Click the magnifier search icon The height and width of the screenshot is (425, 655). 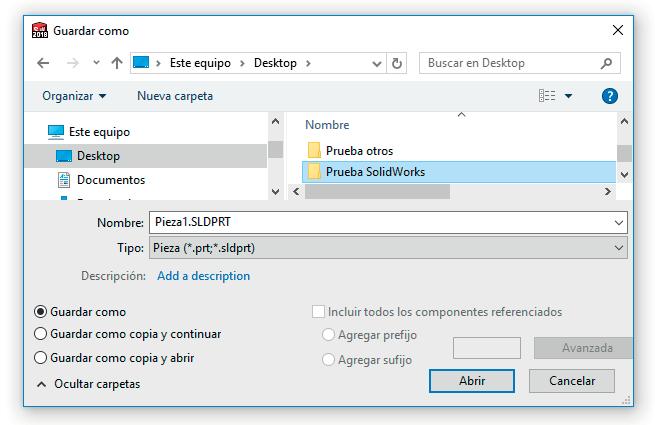[607, 63]
